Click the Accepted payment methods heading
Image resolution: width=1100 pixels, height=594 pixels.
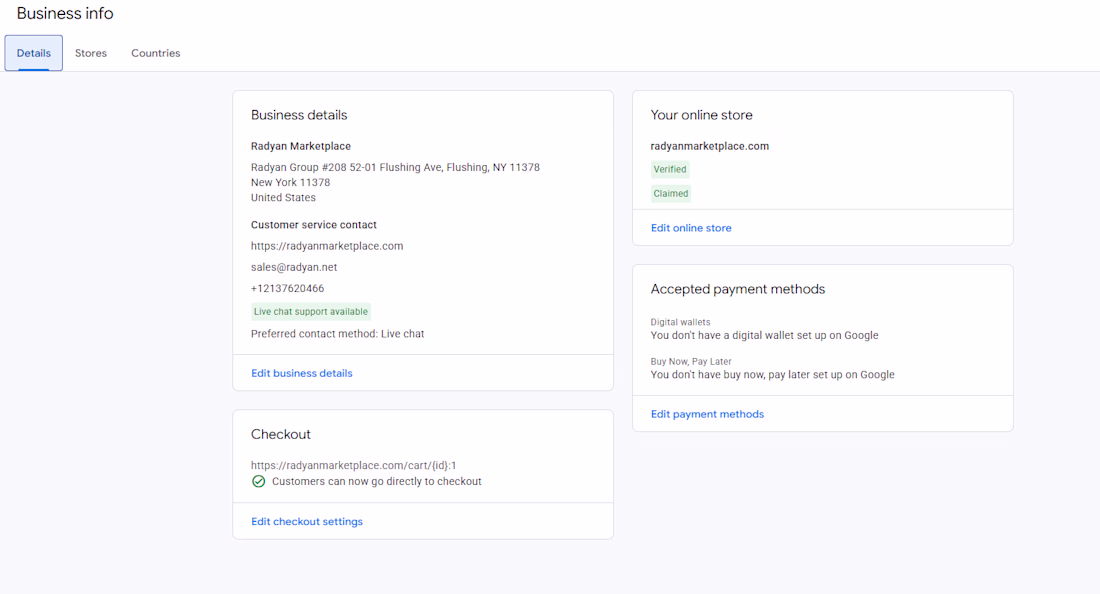pos(738,289)
